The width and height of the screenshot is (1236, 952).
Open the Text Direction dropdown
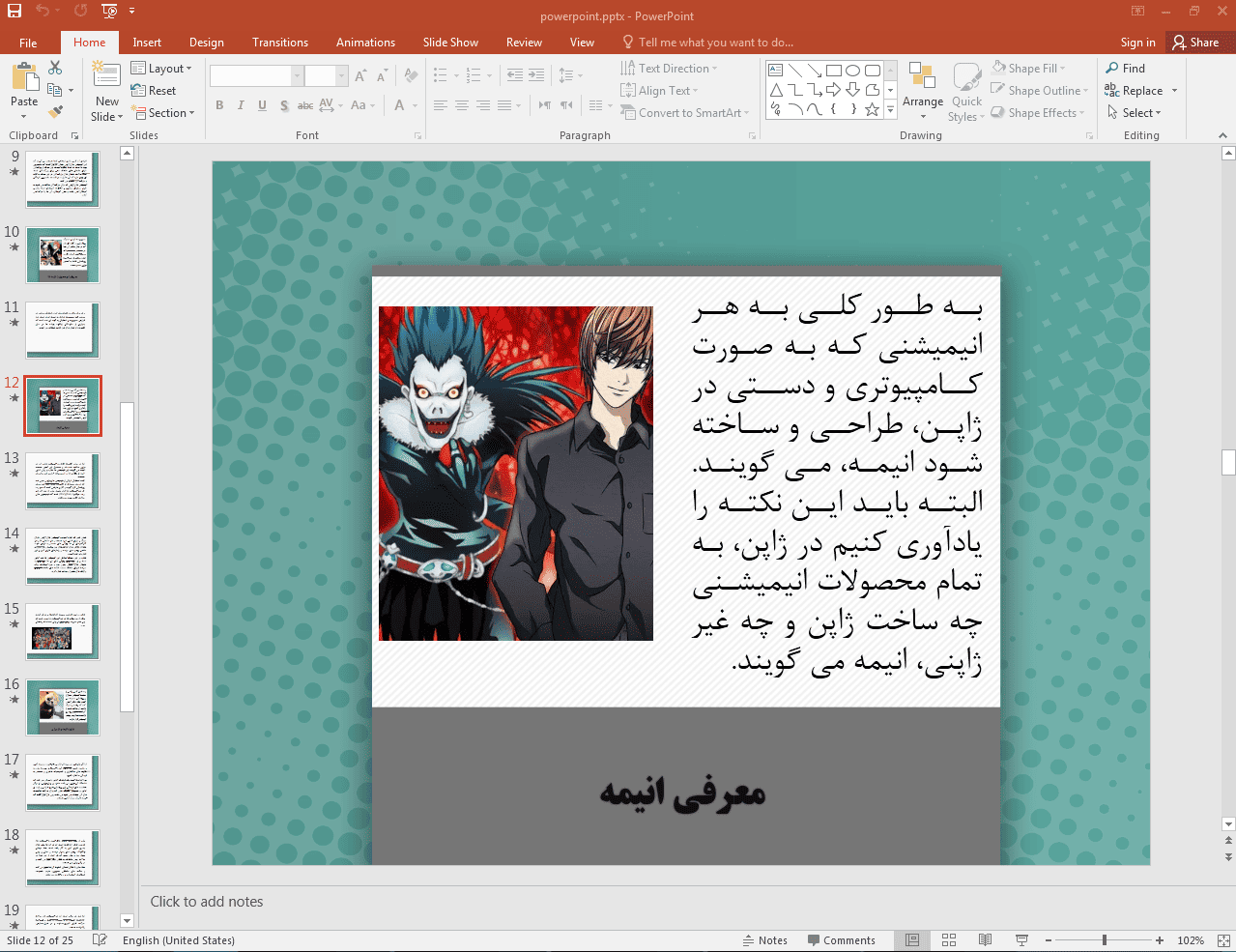tap(669, 69)
